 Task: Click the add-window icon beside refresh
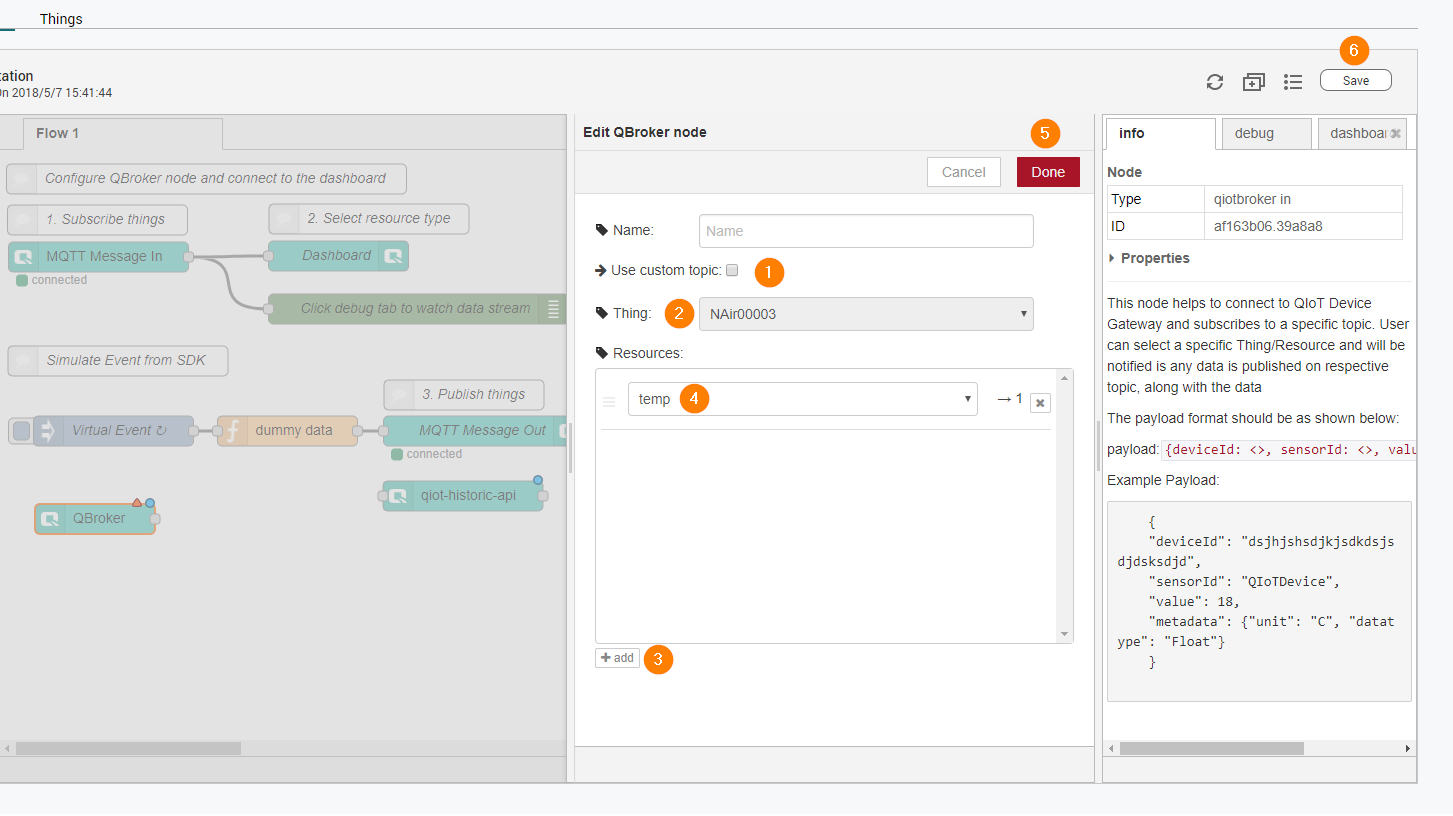(1254, 82)
